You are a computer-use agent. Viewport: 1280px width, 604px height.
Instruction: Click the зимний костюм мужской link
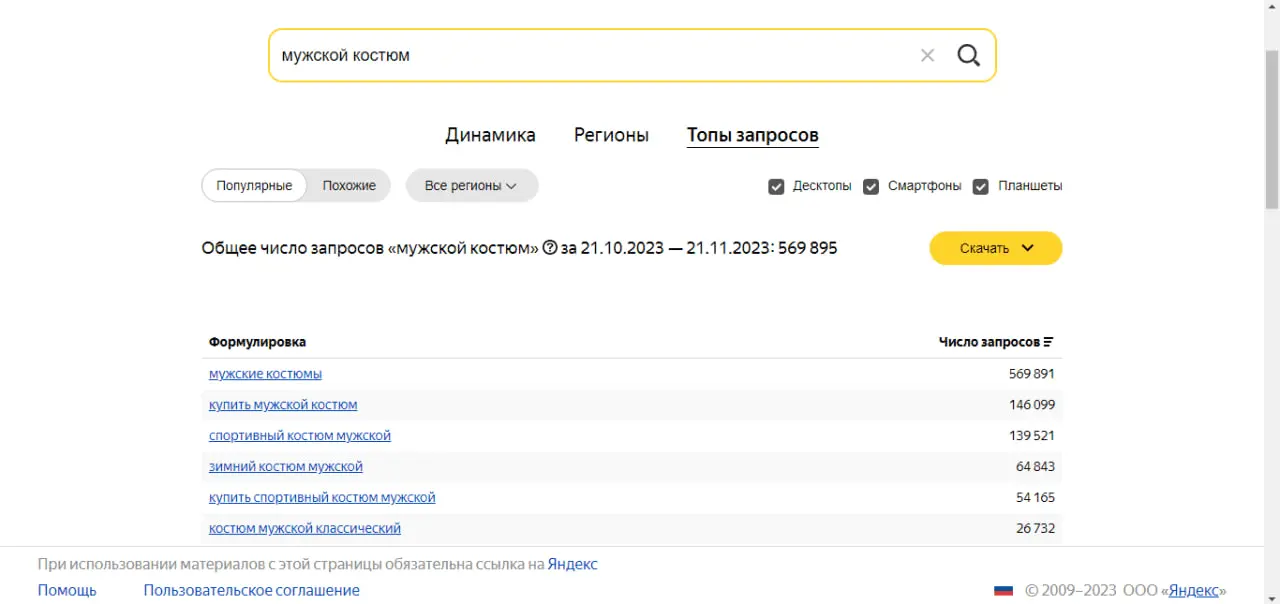pos(286,467)
